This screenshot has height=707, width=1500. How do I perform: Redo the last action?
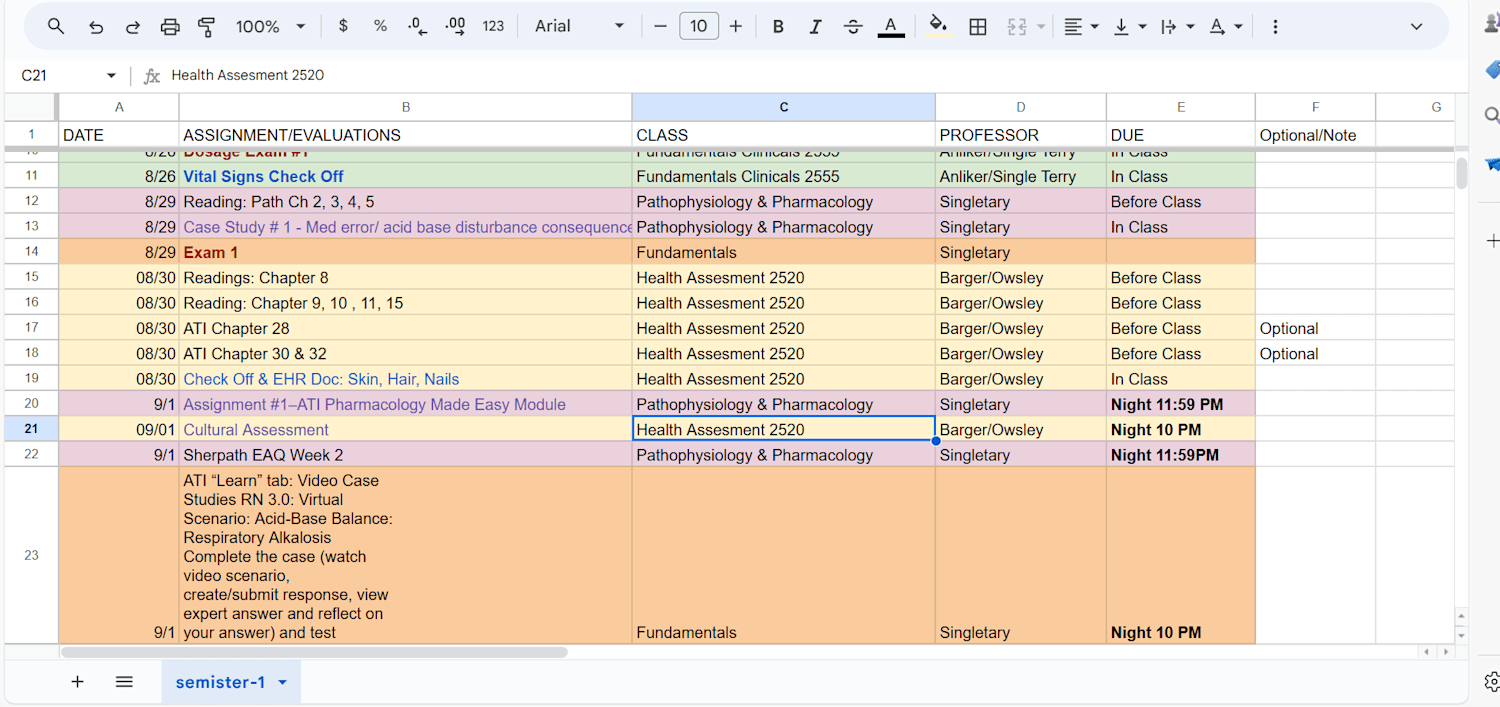pyautogui.click(x=133, y=27)
